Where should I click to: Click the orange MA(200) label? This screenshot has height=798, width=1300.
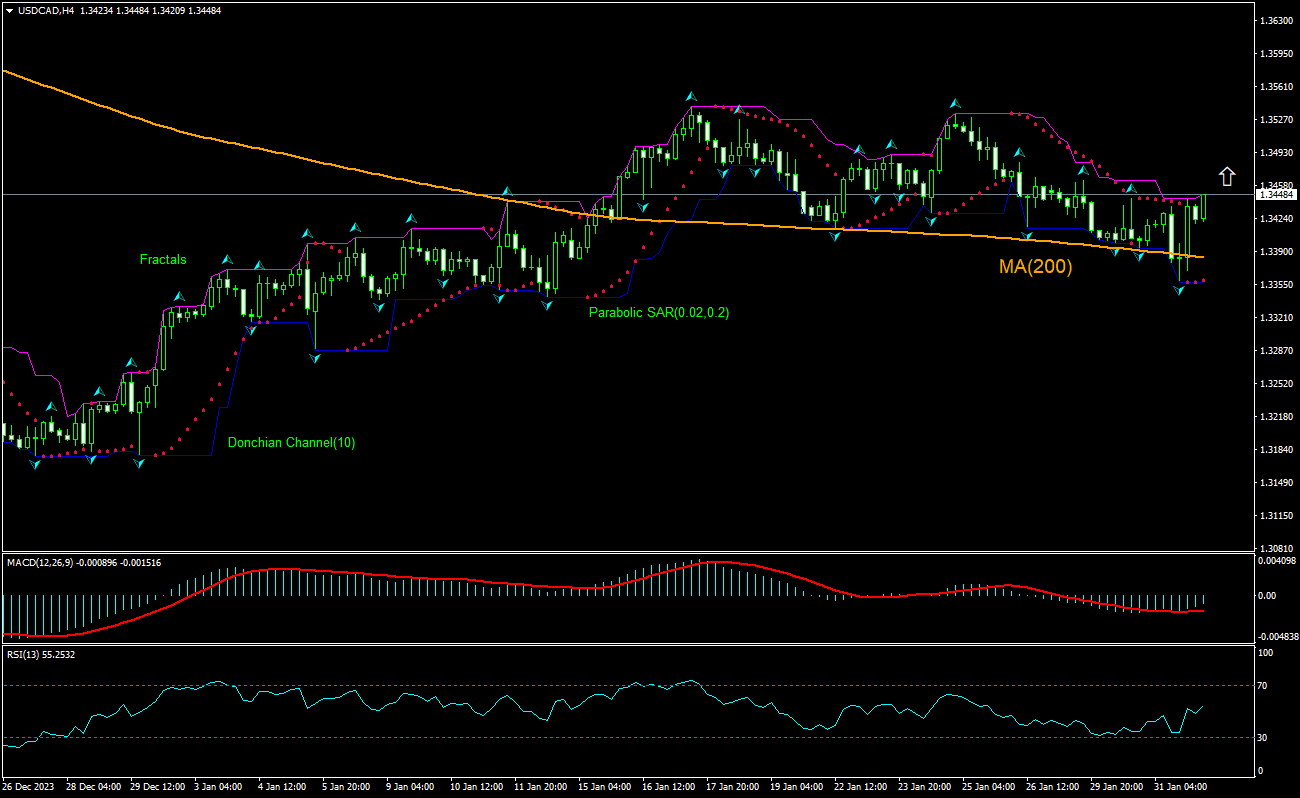pyautogui.click(x=1035, y=267)
